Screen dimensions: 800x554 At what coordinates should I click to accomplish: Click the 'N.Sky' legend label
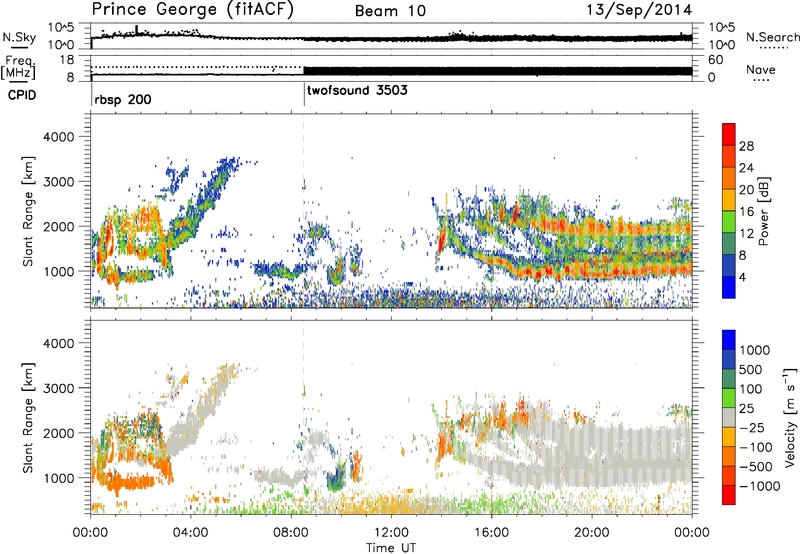pos(19,37)
